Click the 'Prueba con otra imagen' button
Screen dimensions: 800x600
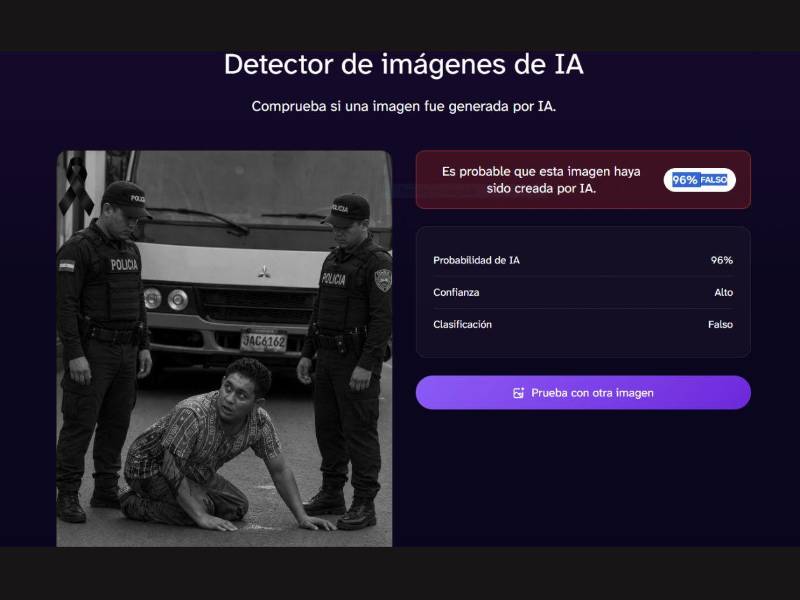point(583,392)
